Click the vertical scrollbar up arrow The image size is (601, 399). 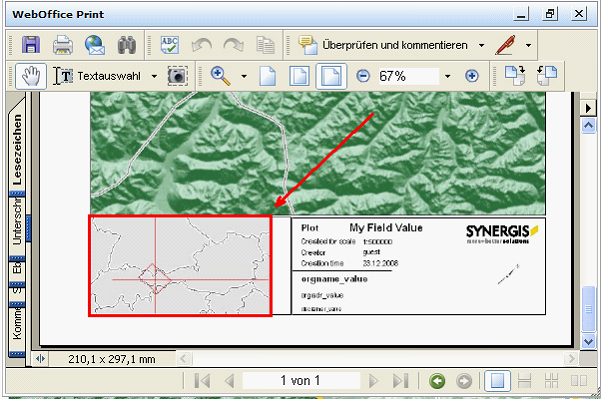point(588,125)
